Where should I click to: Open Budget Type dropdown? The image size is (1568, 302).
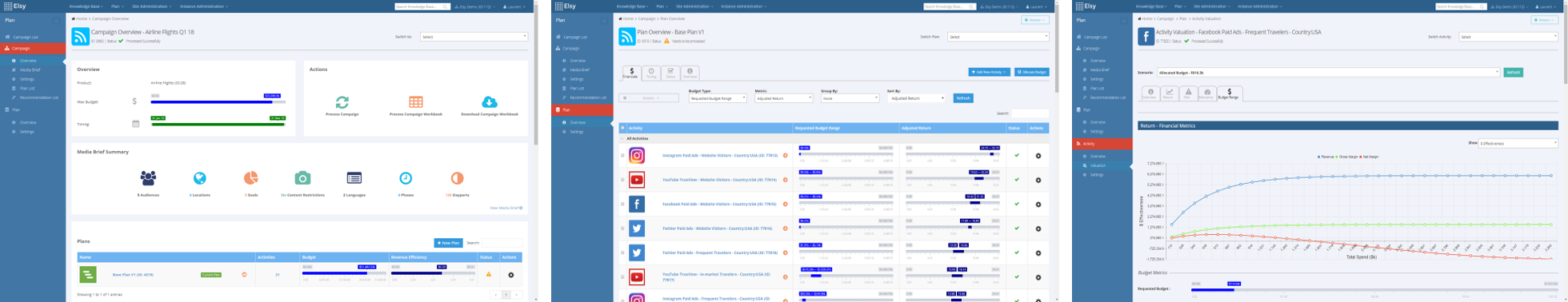(718, 98)
